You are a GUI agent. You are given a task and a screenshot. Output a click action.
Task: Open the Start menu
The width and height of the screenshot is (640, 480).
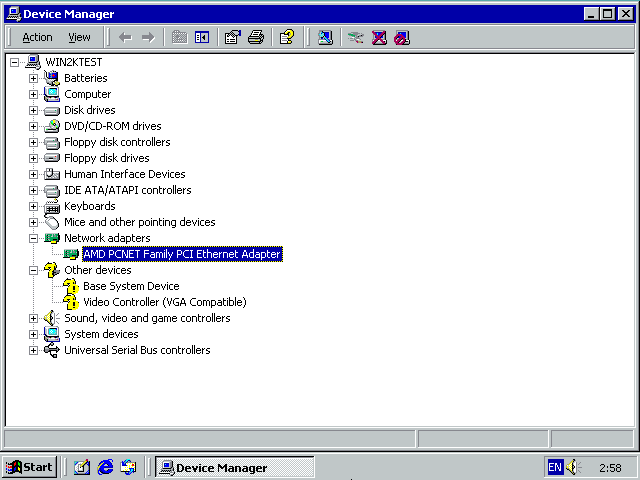pos(30,467)
